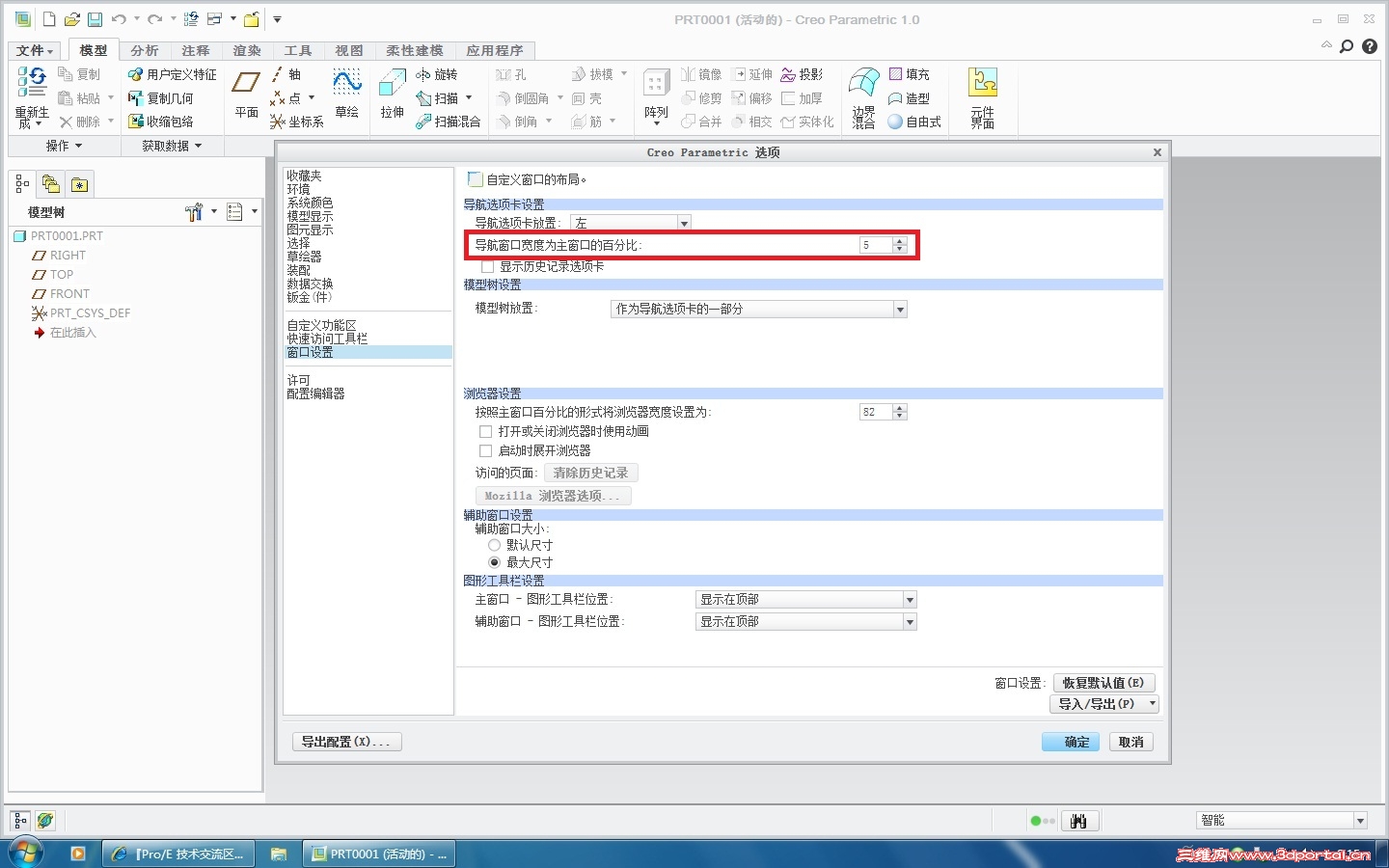Click the New file icon in quick access toolbar
1389x868 pixels.
49,19
